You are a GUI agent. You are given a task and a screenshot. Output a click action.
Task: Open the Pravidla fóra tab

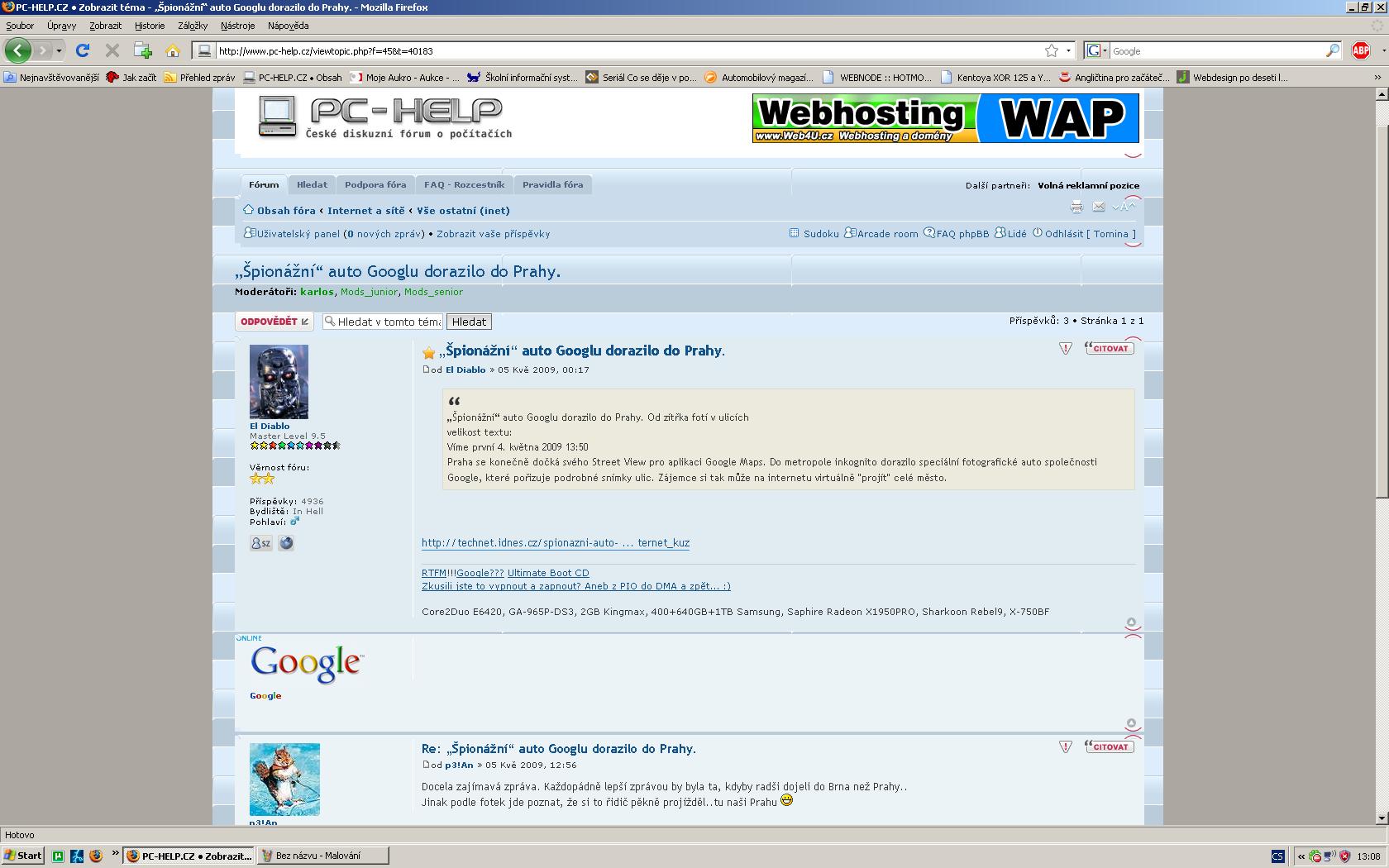pyautogui.click(x=552, y=184)
